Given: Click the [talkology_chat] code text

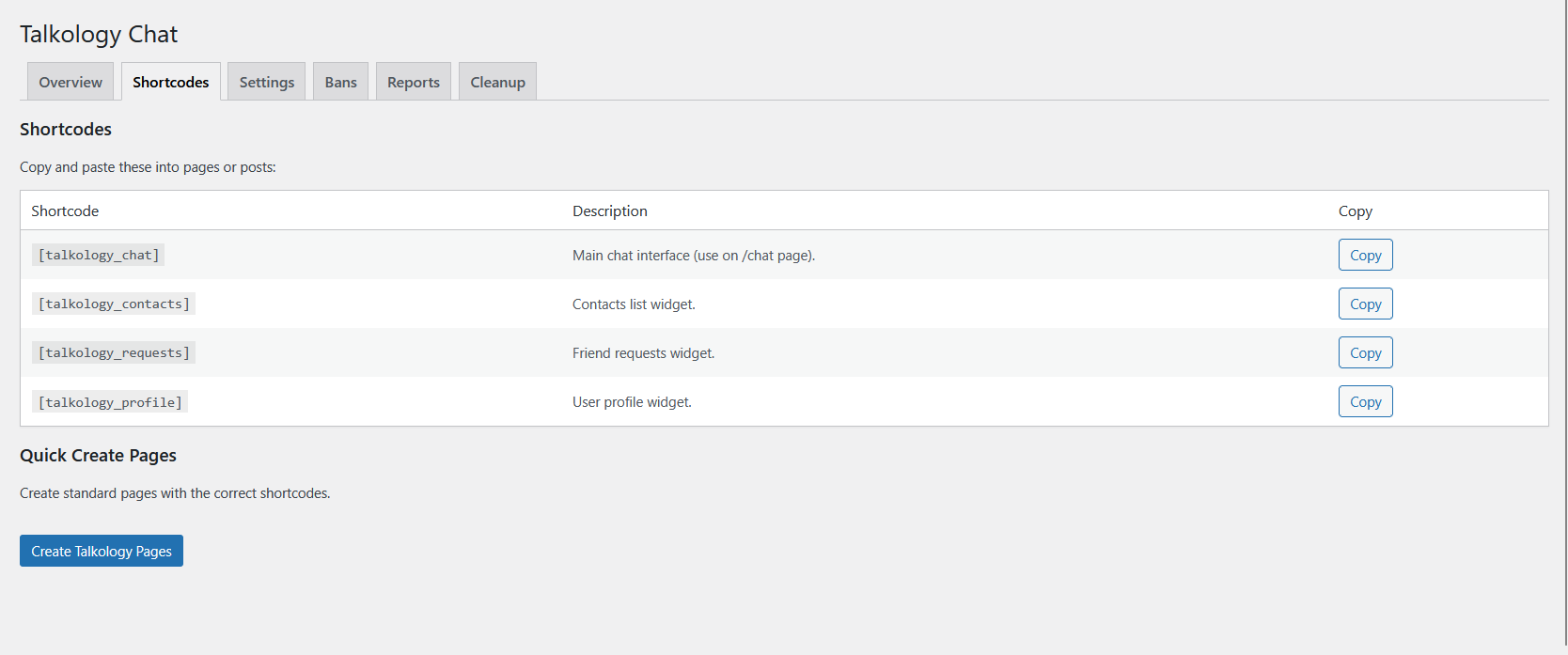Looking at the screenshot, I should (x=99, y=255).
